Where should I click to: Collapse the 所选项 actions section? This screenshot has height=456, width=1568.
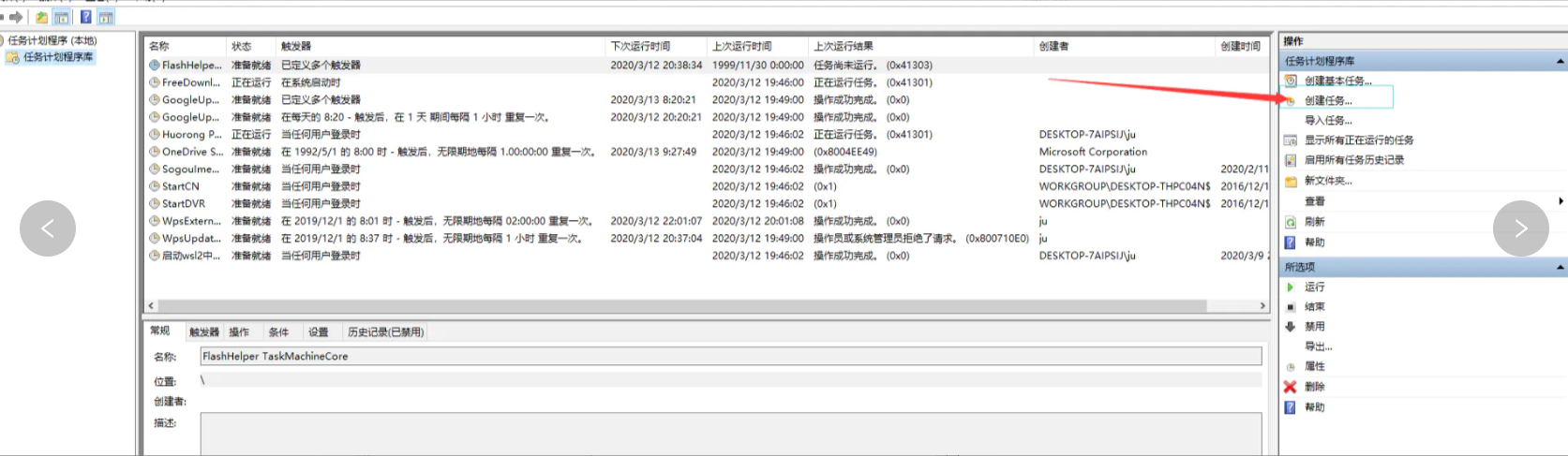(x=1561, y=267)
